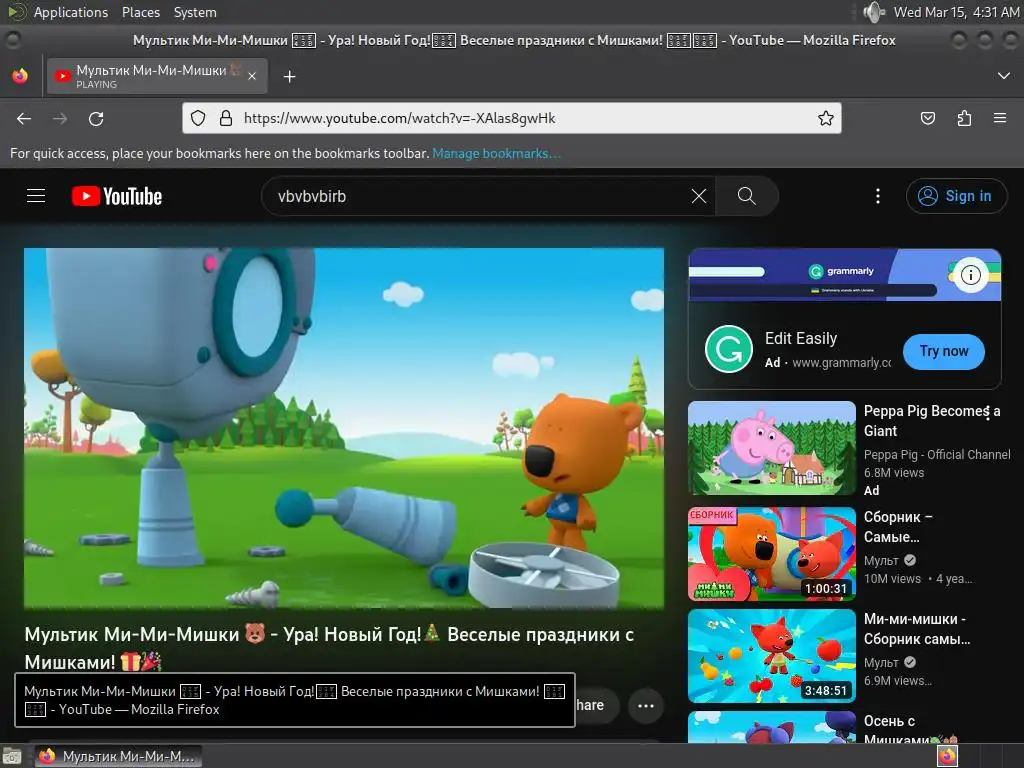Open the tracking protection shield icon

(x=198, y=118)
